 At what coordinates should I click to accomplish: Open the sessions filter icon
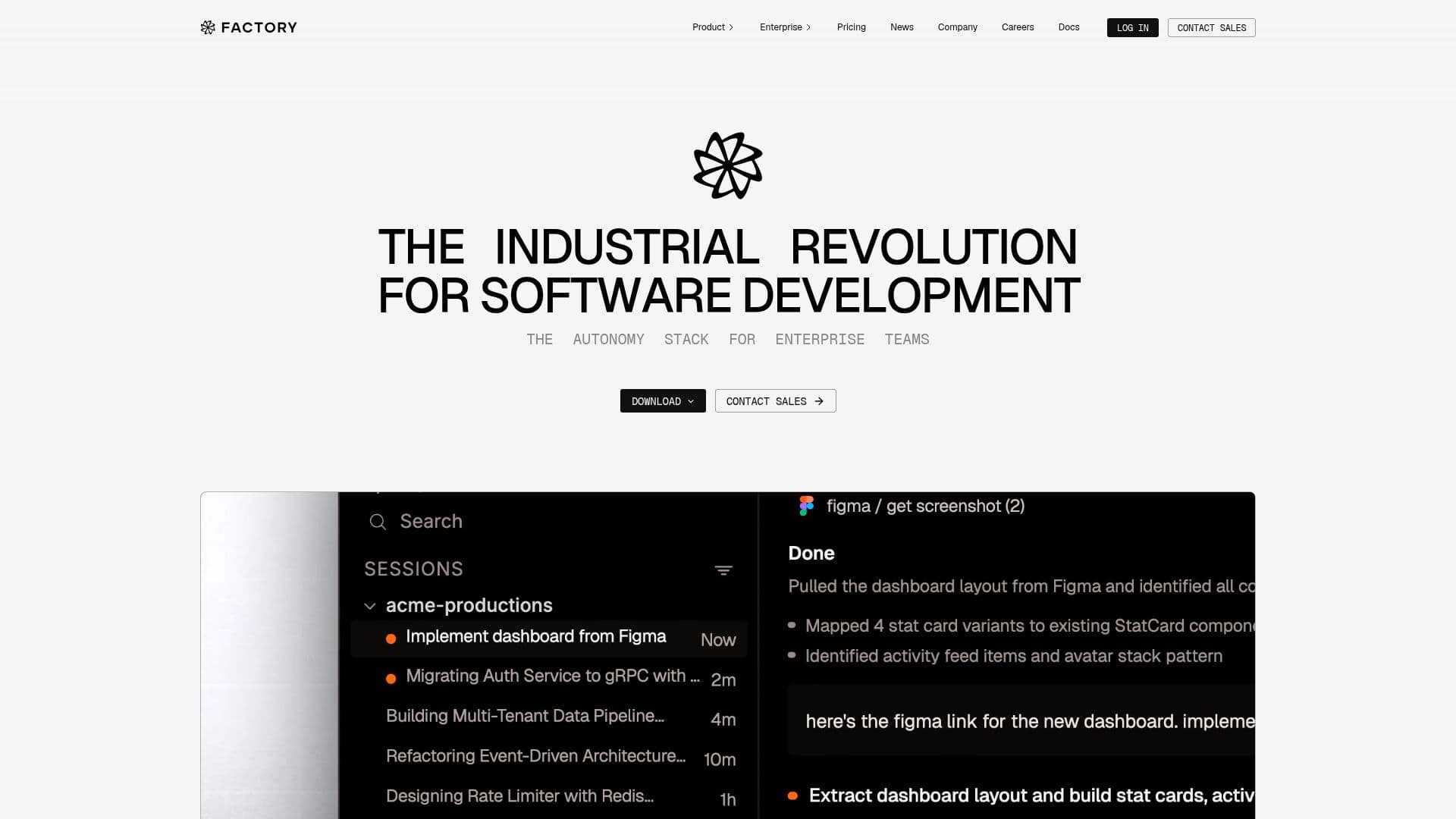pyautogui.click(x=723, y=570)
